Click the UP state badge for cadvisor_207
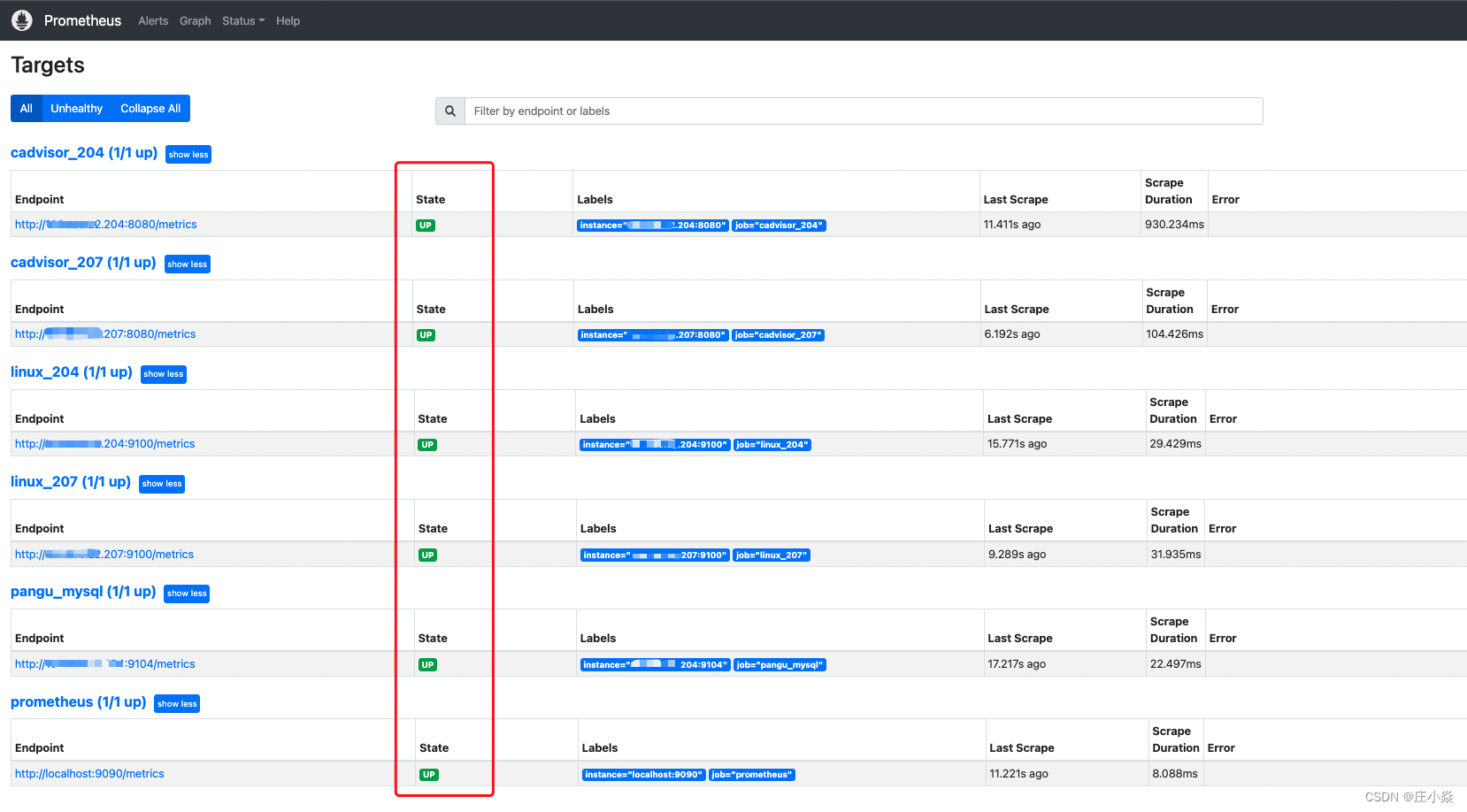This screenshot has width=1467, height=812. (426, 335)
